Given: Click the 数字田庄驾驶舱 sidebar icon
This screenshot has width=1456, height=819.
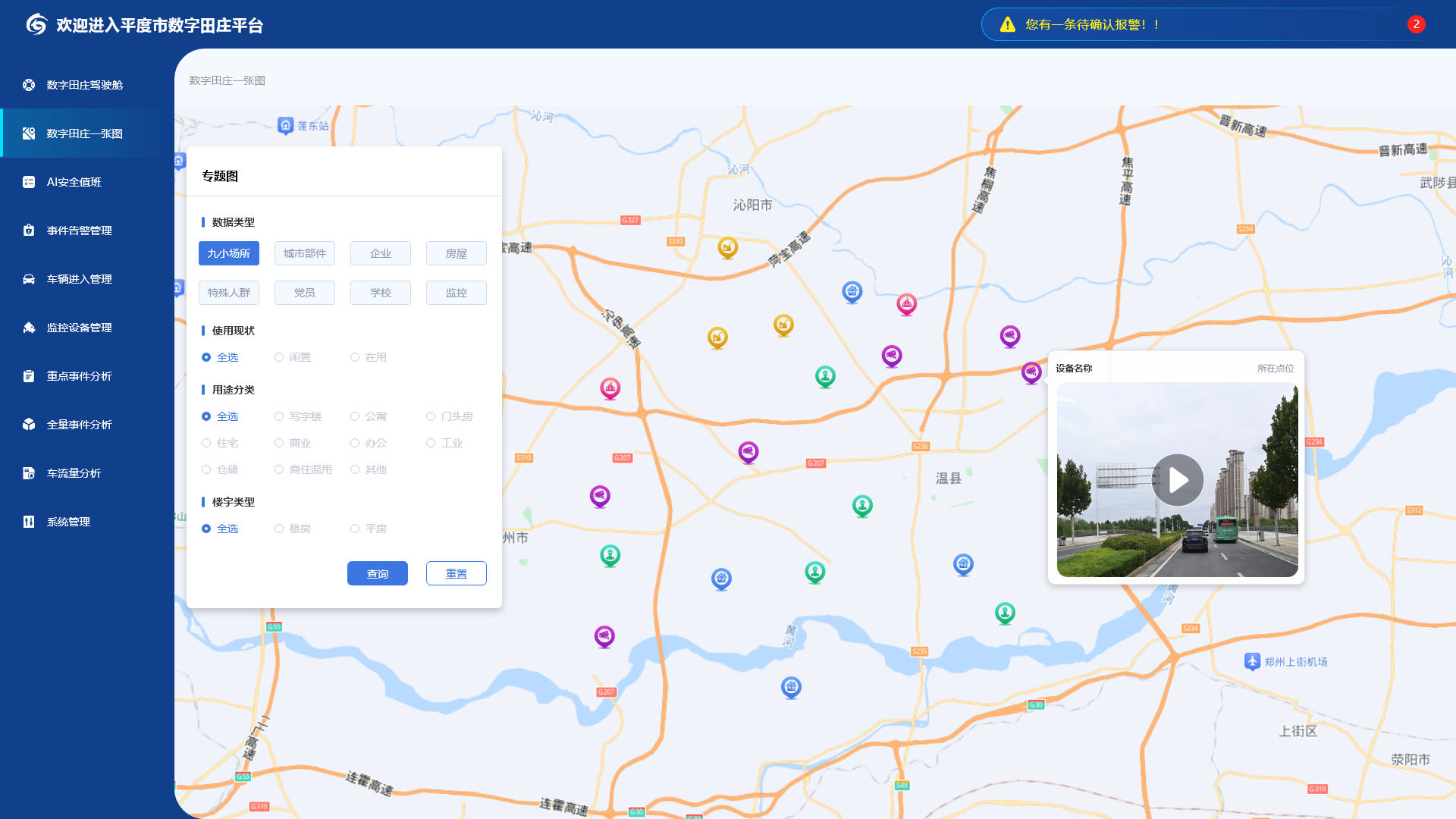Looking at the screenshot, I should (29, 85).
